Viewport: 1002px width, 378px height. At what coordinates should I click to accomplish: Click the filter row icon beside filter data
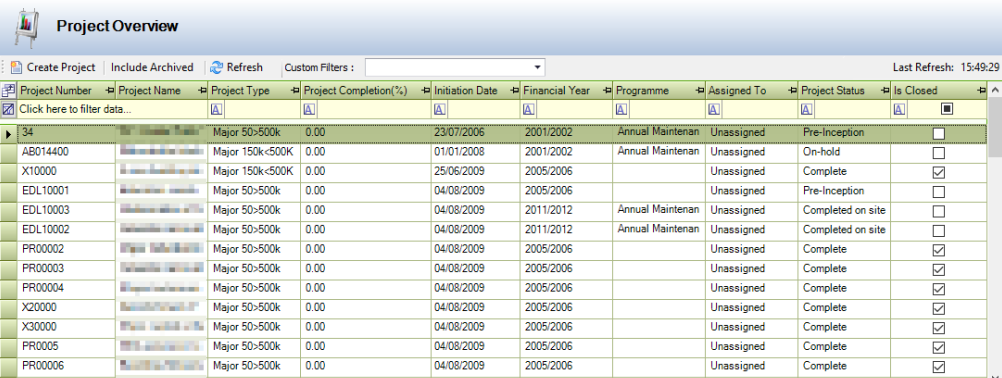click(9, 109)
